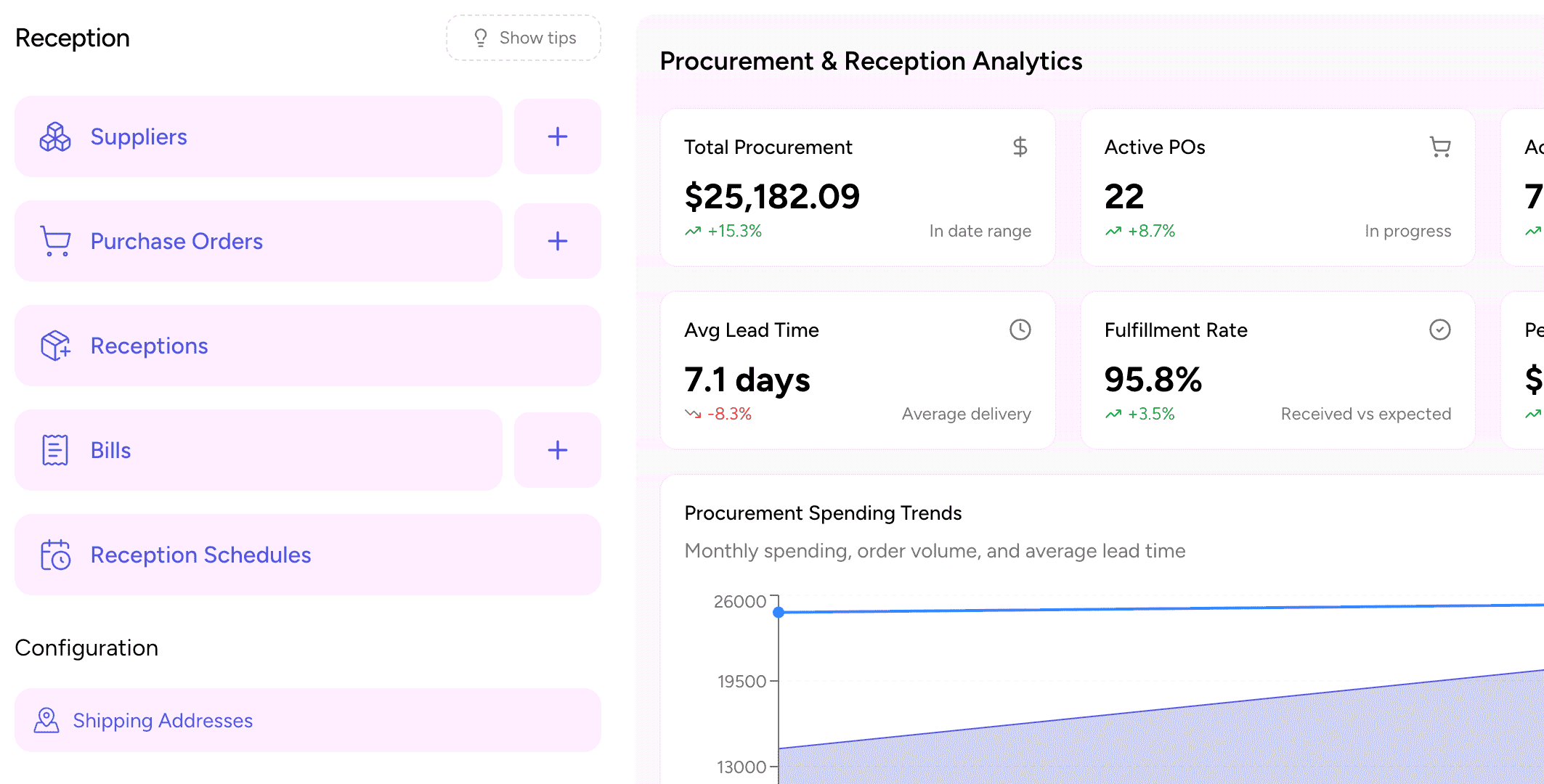The height and width of the screenshot is (784, 1544).
Task: Click the Configuration heading
Action: [86, 648]
